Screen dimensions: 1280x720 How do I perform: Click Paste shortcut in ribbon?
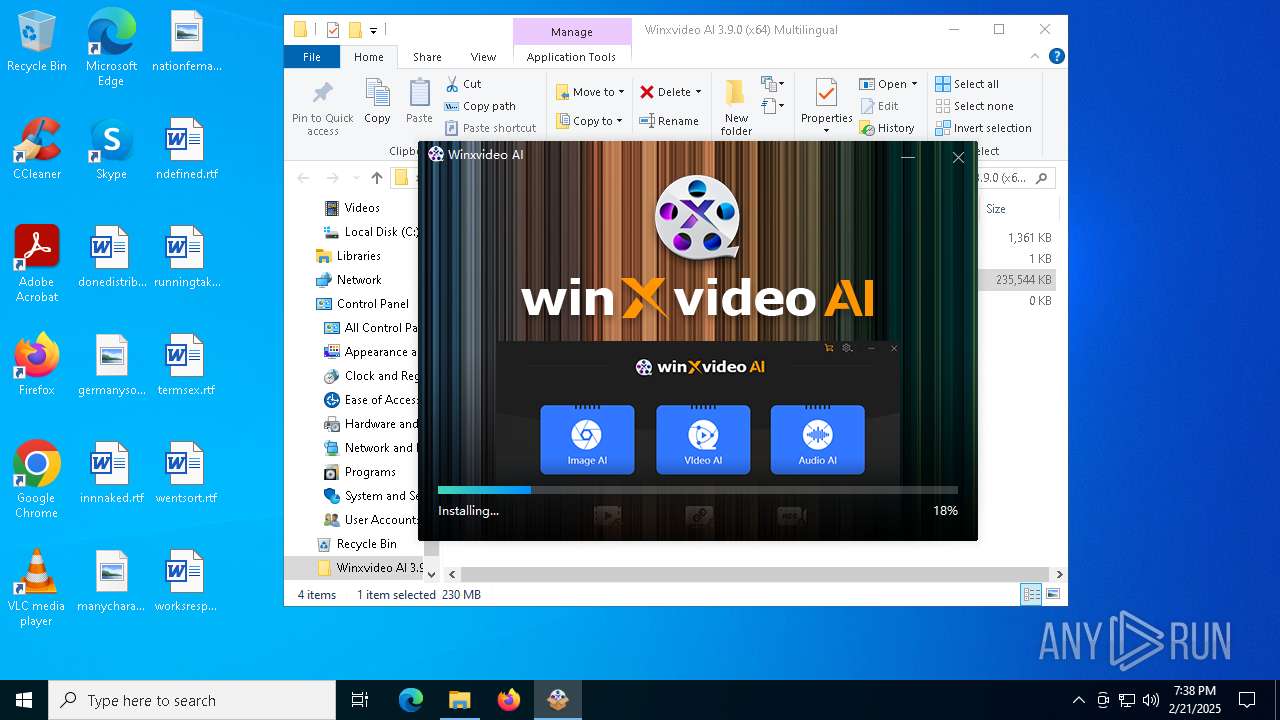click(x=490, y=128)
